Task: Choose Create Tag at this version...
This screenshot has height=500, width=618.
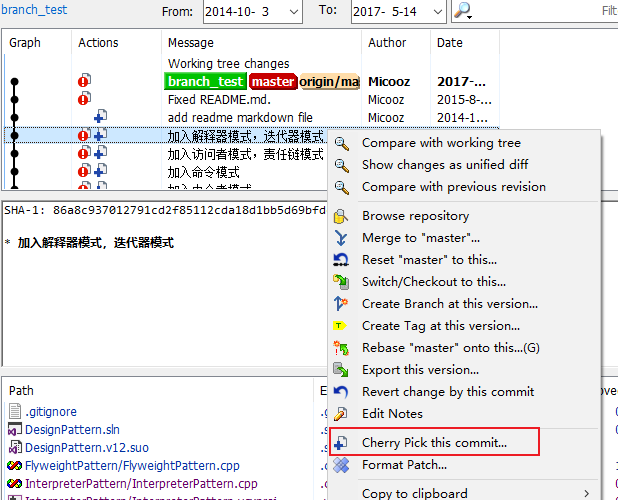Action: [x=441, y=326]
